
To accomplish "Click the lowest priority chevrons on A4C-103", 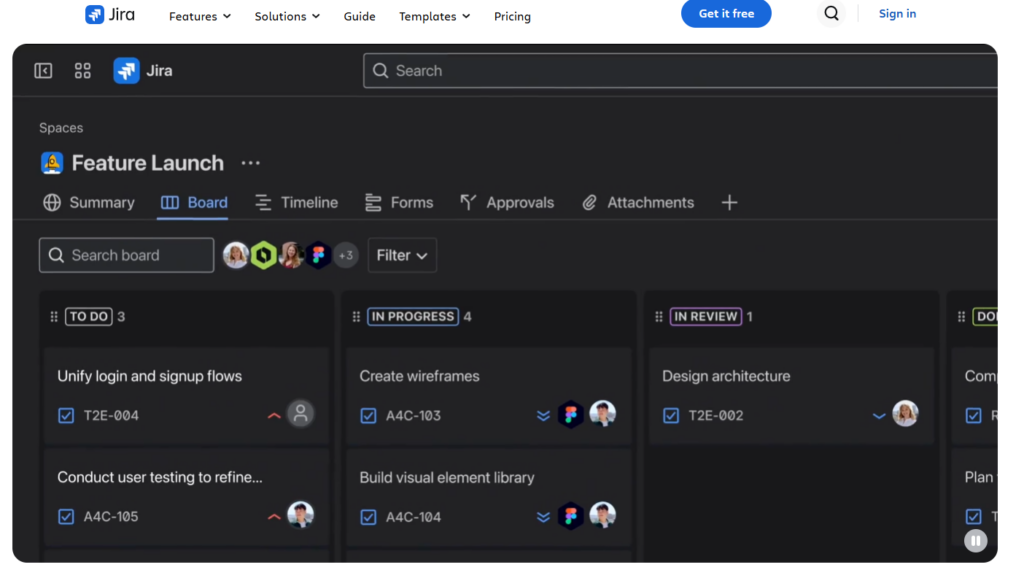I will (543, 415).
